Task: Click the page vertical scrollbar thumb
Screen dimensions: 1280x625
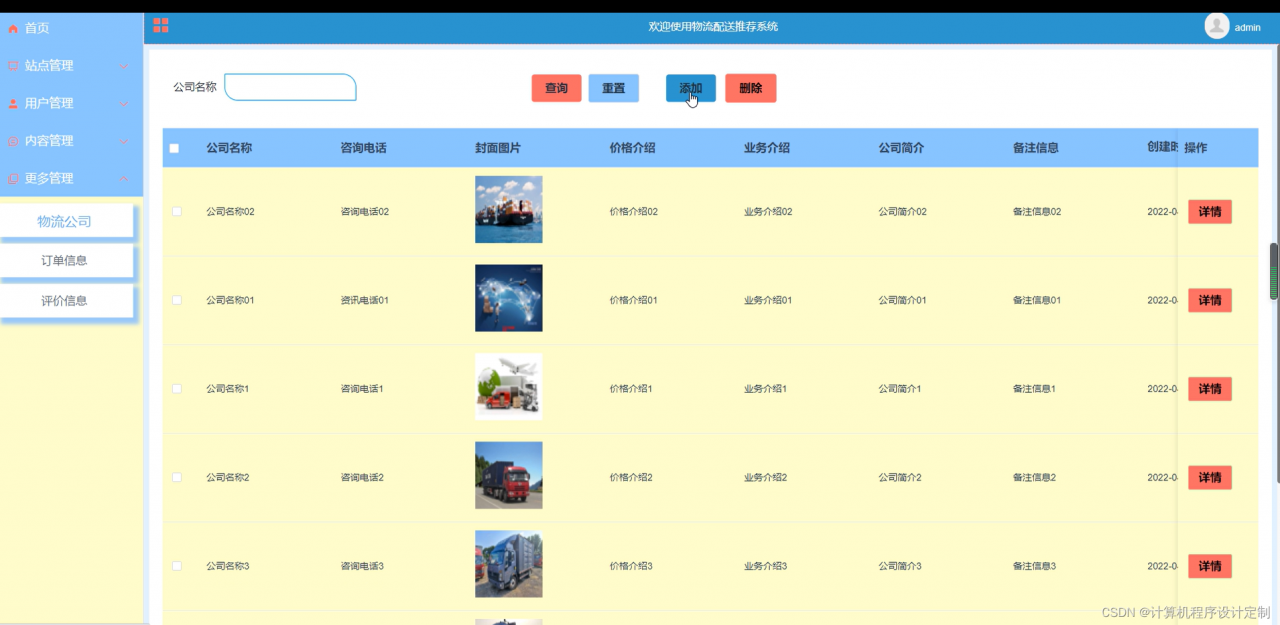Action: point(1274,271)
